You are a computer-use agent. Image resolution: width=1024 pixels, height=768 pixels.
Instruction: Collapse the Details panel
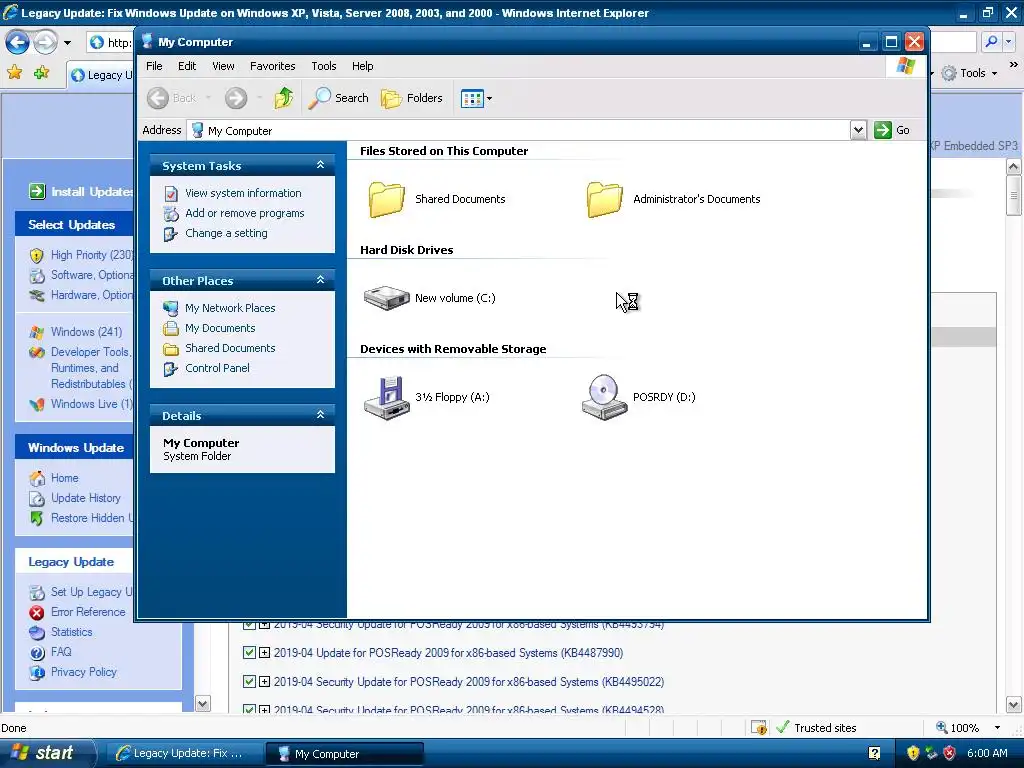(x=320, y=415)
